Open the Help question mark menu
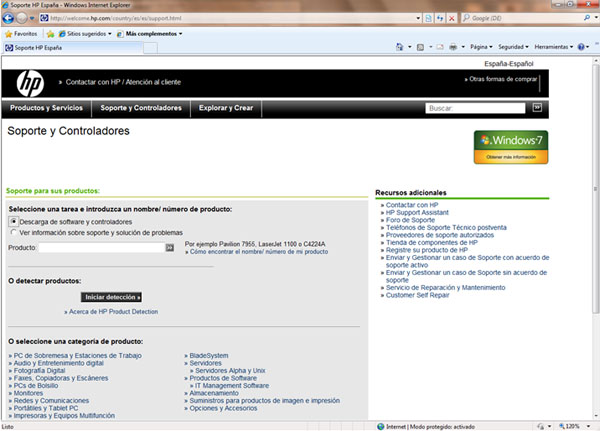600x431 pixels. click(583, 47)
